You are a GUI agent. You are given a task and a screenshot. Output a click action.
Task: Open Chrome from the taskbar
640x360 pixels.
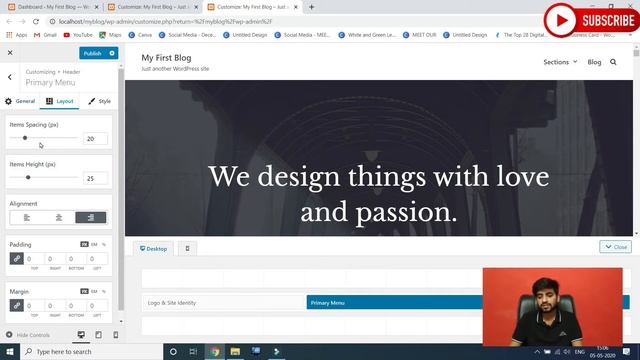[215, 351]
